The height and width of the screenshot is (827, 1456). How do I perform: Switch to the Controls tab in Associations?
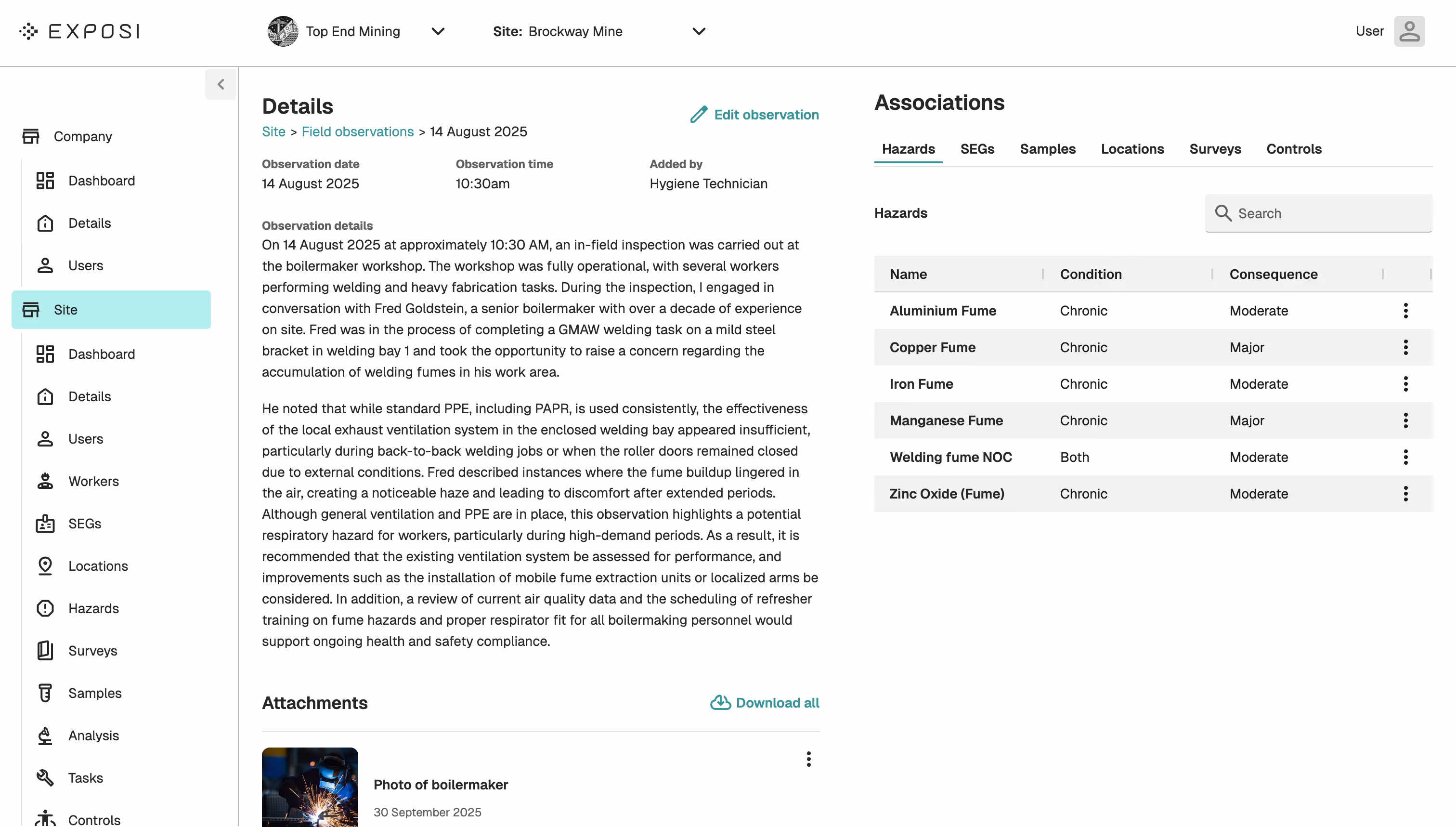pyautogui.click(x=1294, y=149)
